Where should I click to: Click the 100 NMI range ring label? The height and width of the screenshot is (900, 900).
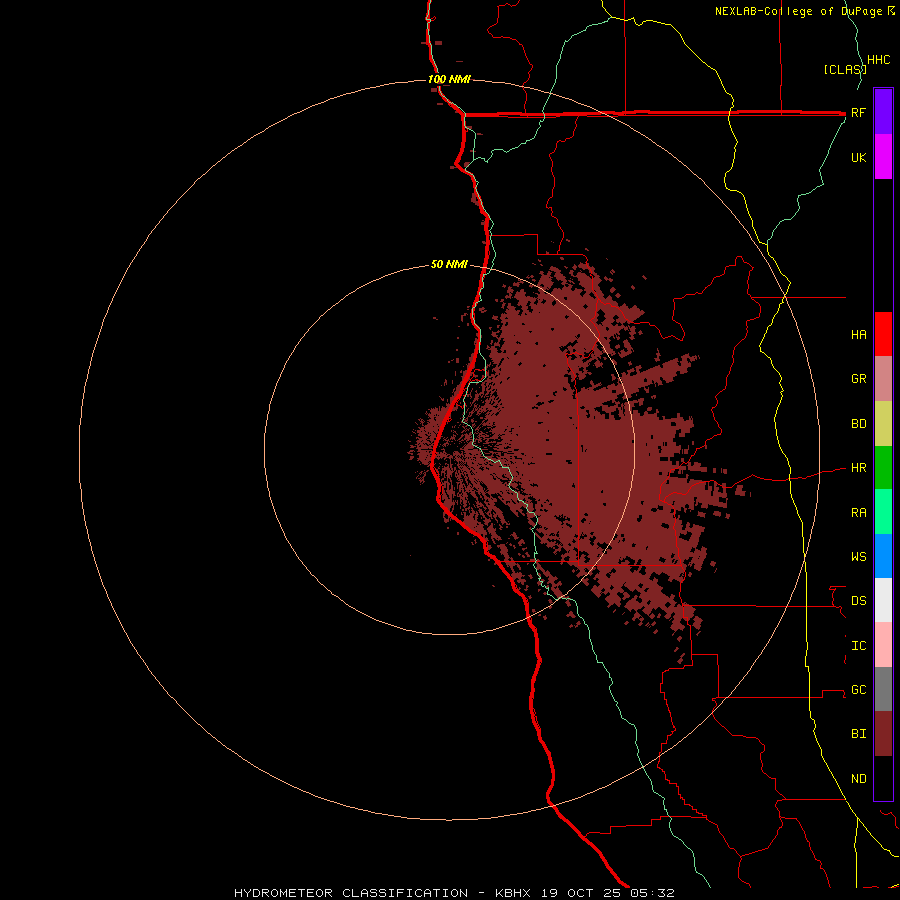click(x=449, y=79)
